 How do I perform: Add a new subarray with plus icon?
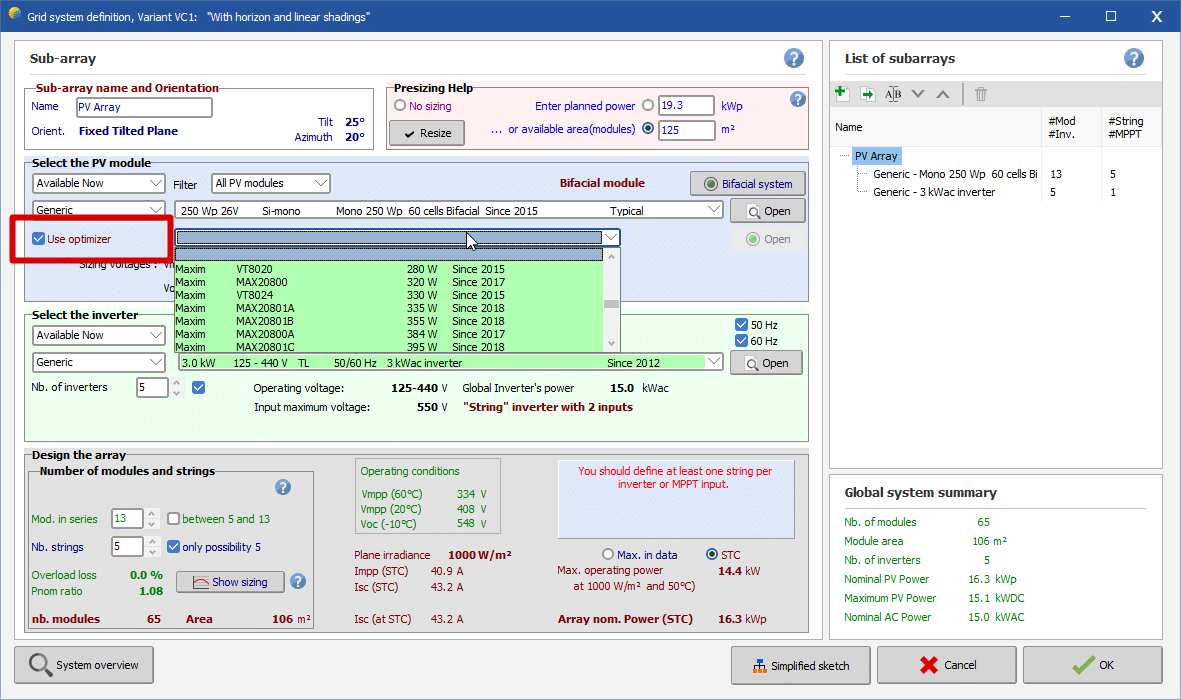842,94
